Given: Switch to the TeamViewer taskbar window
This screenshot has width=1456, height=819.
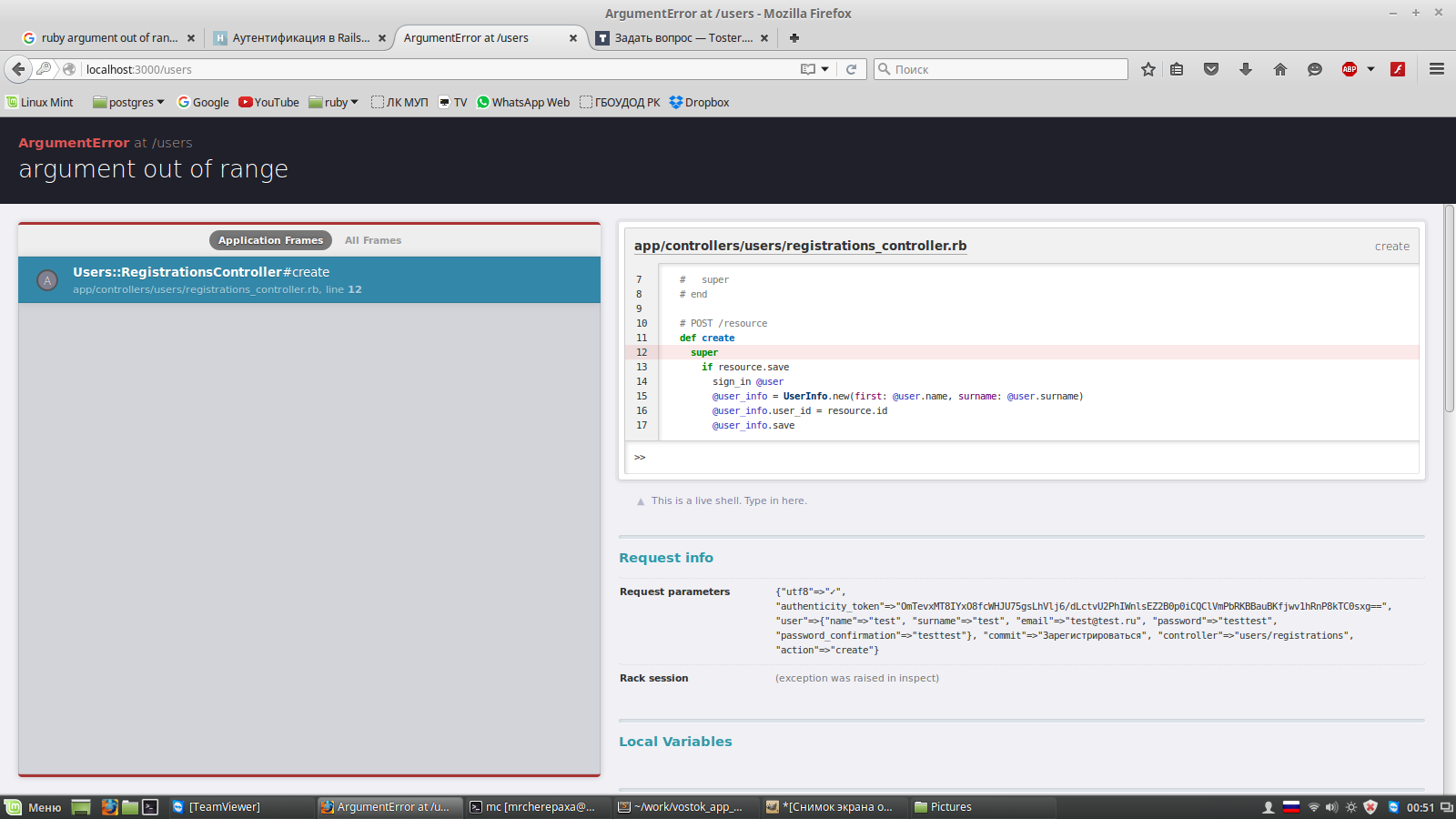Looking at the screenshot, I should 241,807.
